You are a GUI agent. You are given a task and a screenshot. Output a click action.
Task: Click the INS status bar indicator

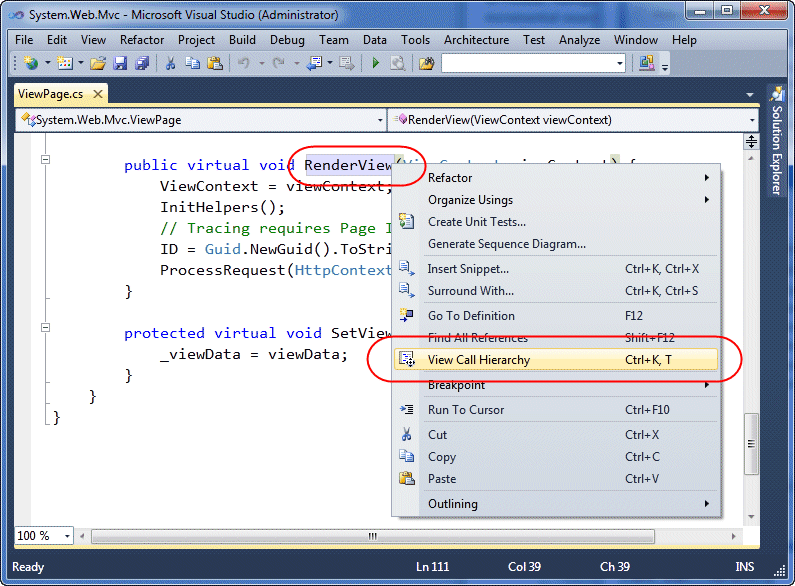click(x=744, y=567)
